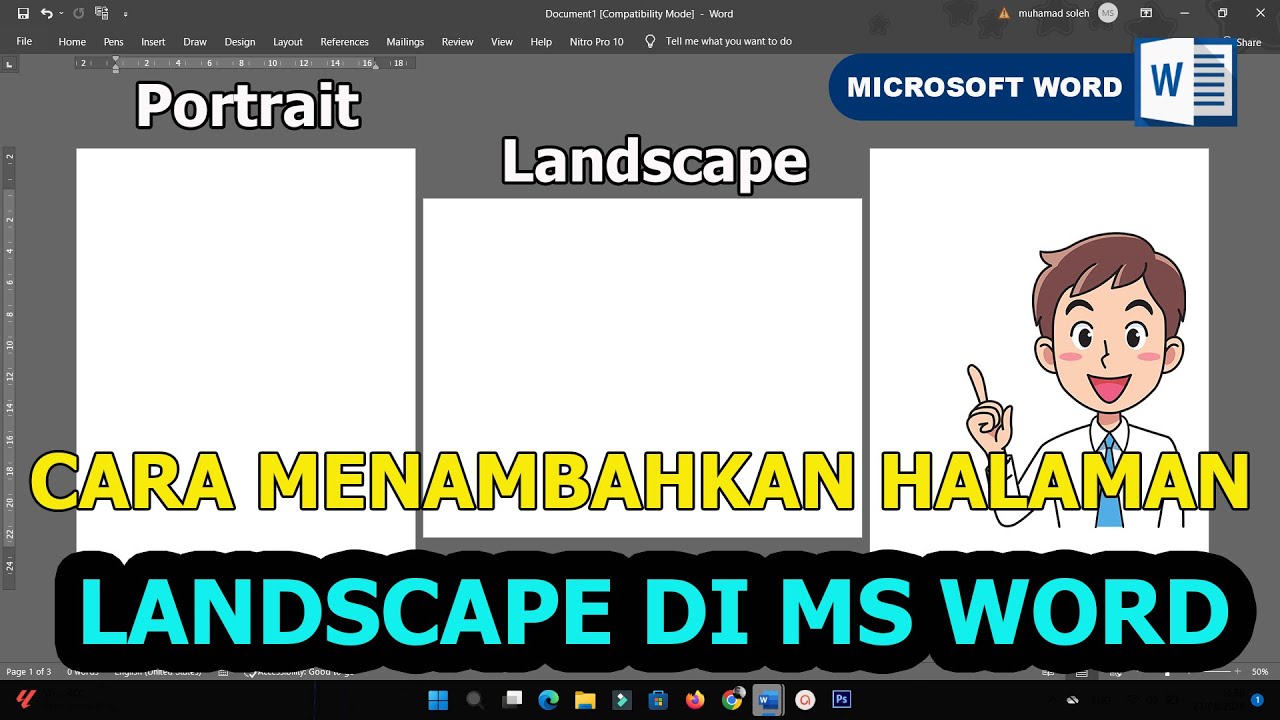Open the Filmora icon in taskbar

pyautogui.click(x=621, y=700)
